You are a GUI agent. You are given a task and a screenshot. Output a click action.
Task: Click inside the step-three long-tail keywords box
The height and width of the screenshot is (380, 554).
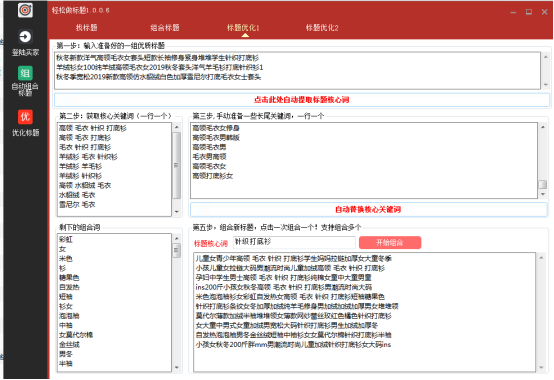(364, 160)
